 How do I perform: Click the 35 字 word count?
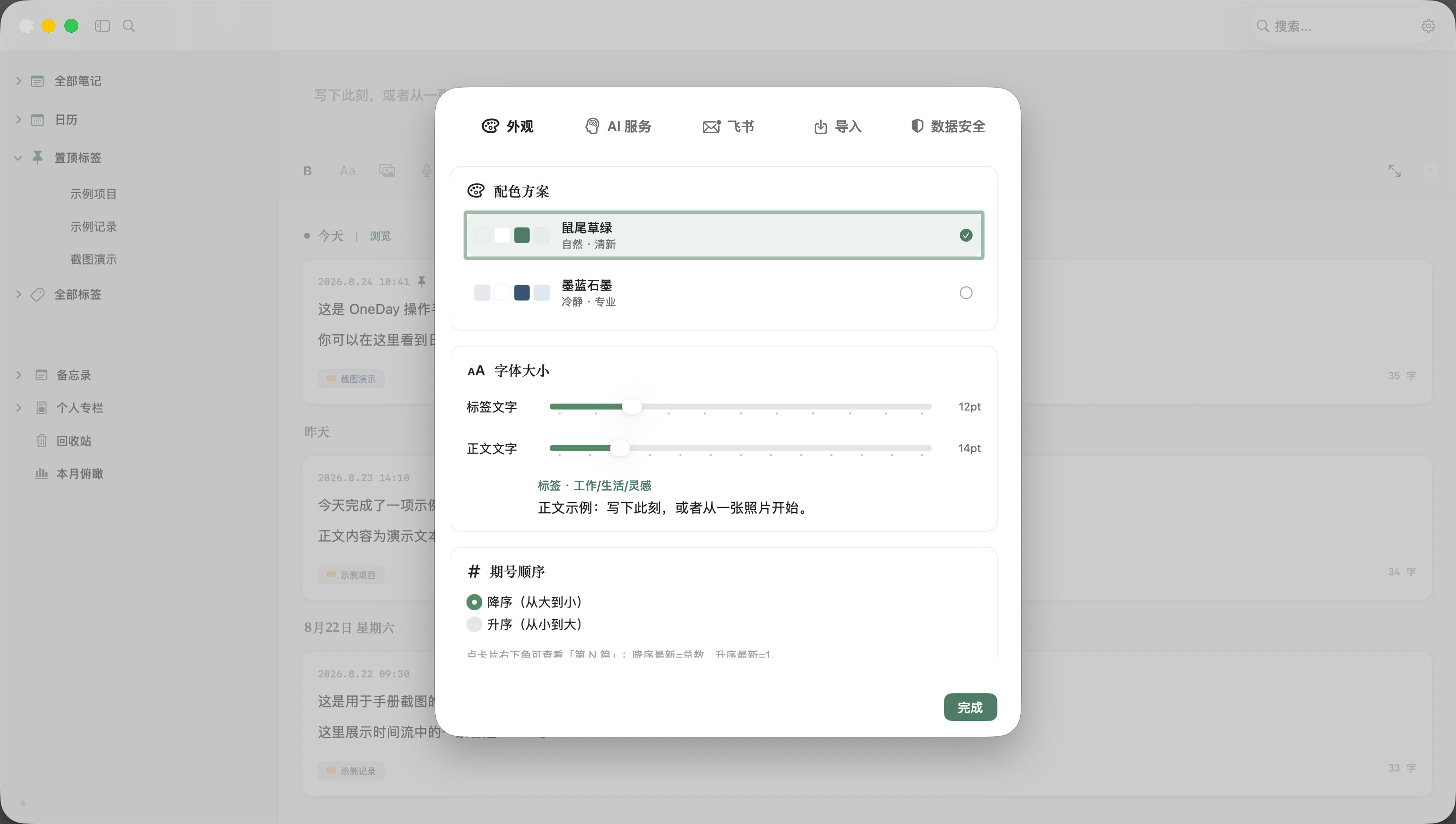click(x=1402, y=376)
